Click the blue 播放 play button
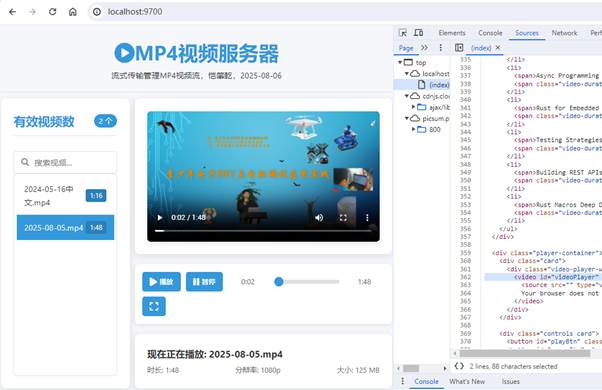Viewport: 602px width, 390px height. pos(161,282)
